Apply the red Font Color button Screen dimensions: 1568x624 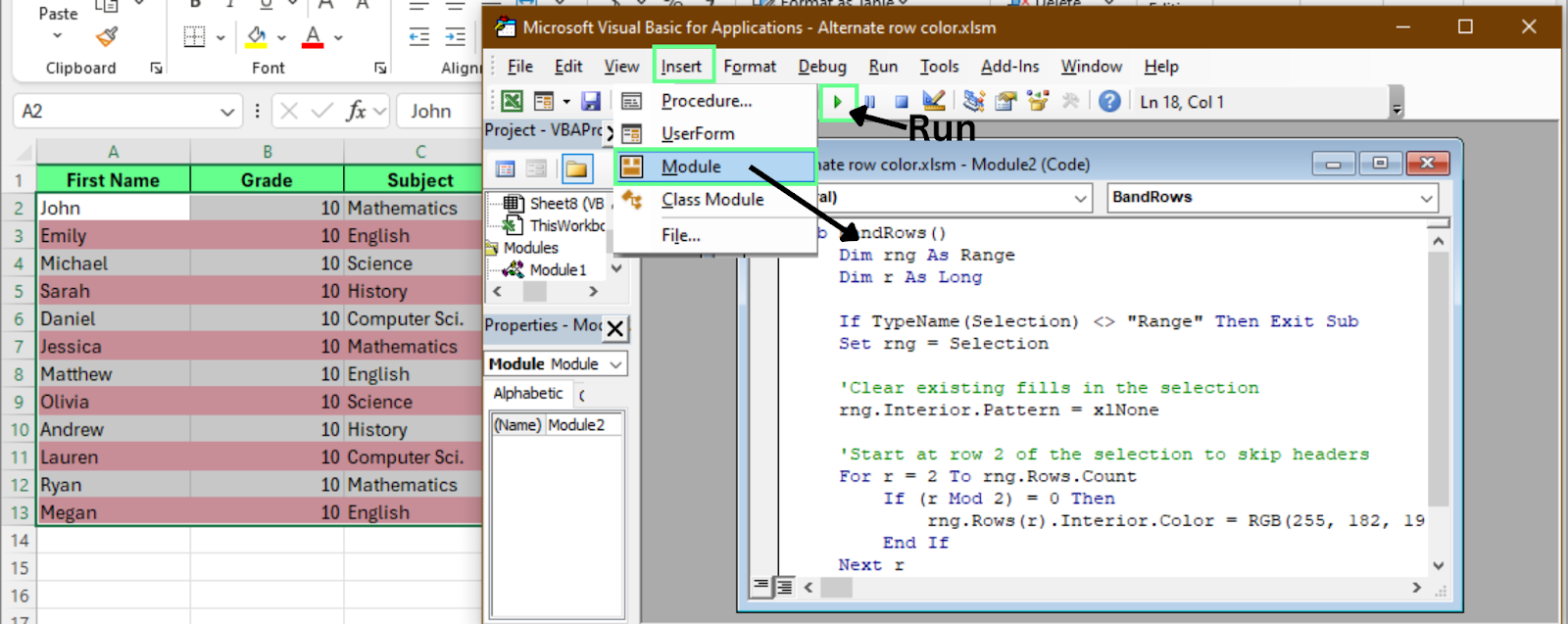[313, 37]
